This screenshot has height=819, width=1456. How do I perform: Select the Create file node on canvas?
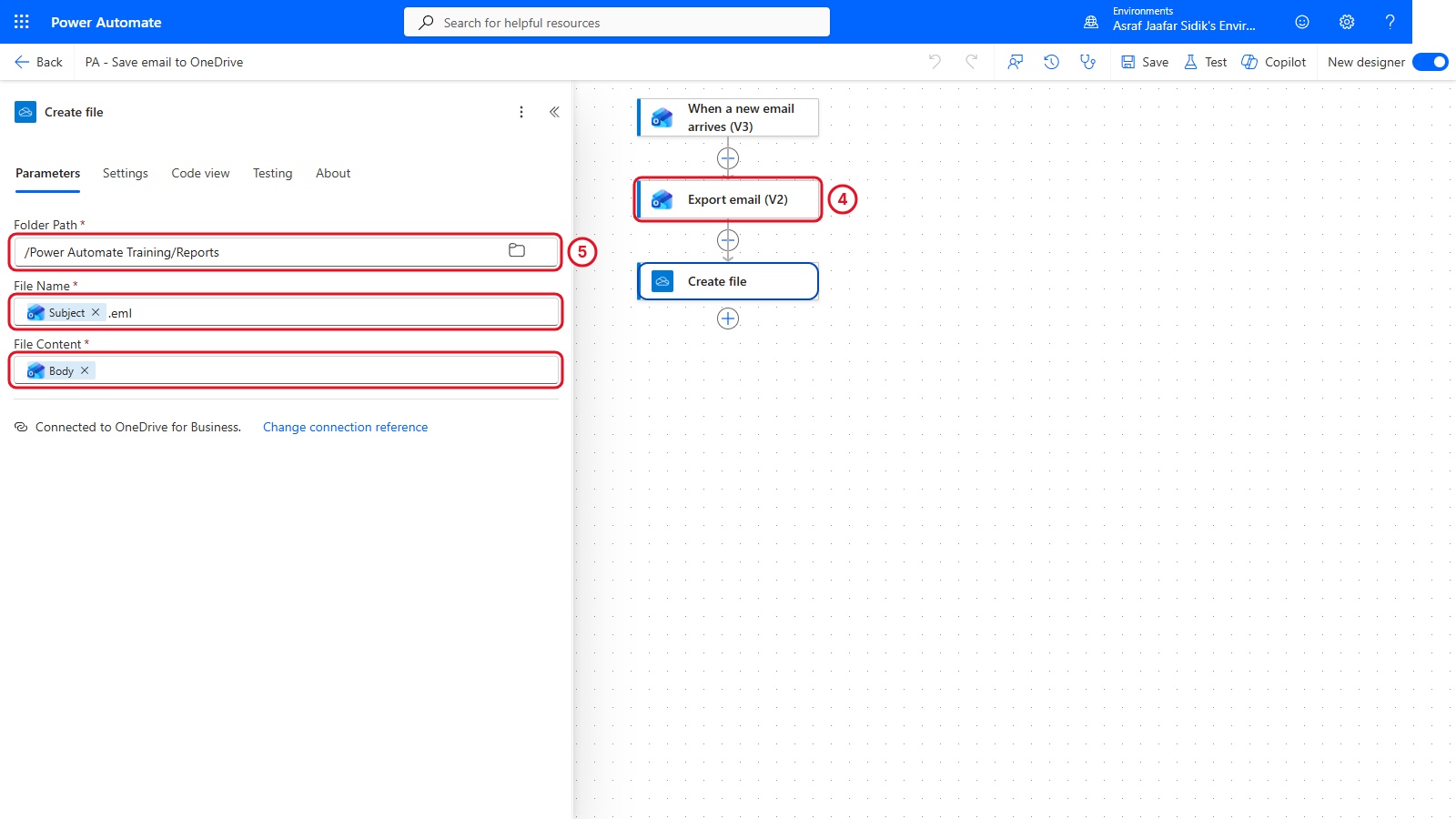coord(728,281)
